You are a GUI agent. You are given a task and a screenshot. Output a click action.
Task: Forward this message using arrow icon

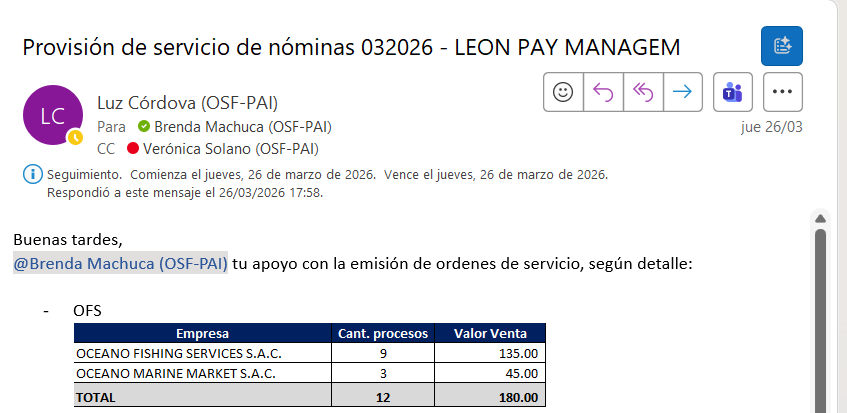(x=682, y=92)
